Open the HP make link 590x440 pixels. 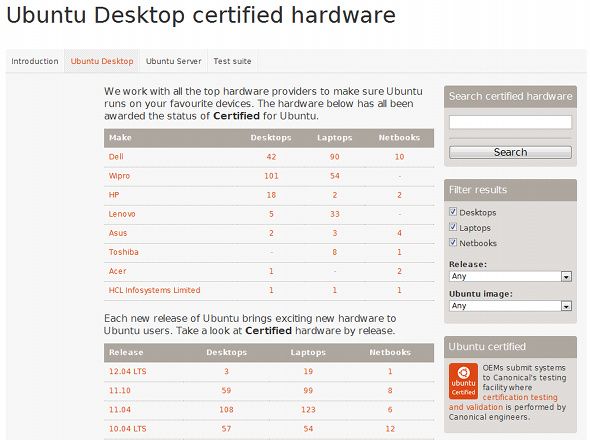pos(114,195)
